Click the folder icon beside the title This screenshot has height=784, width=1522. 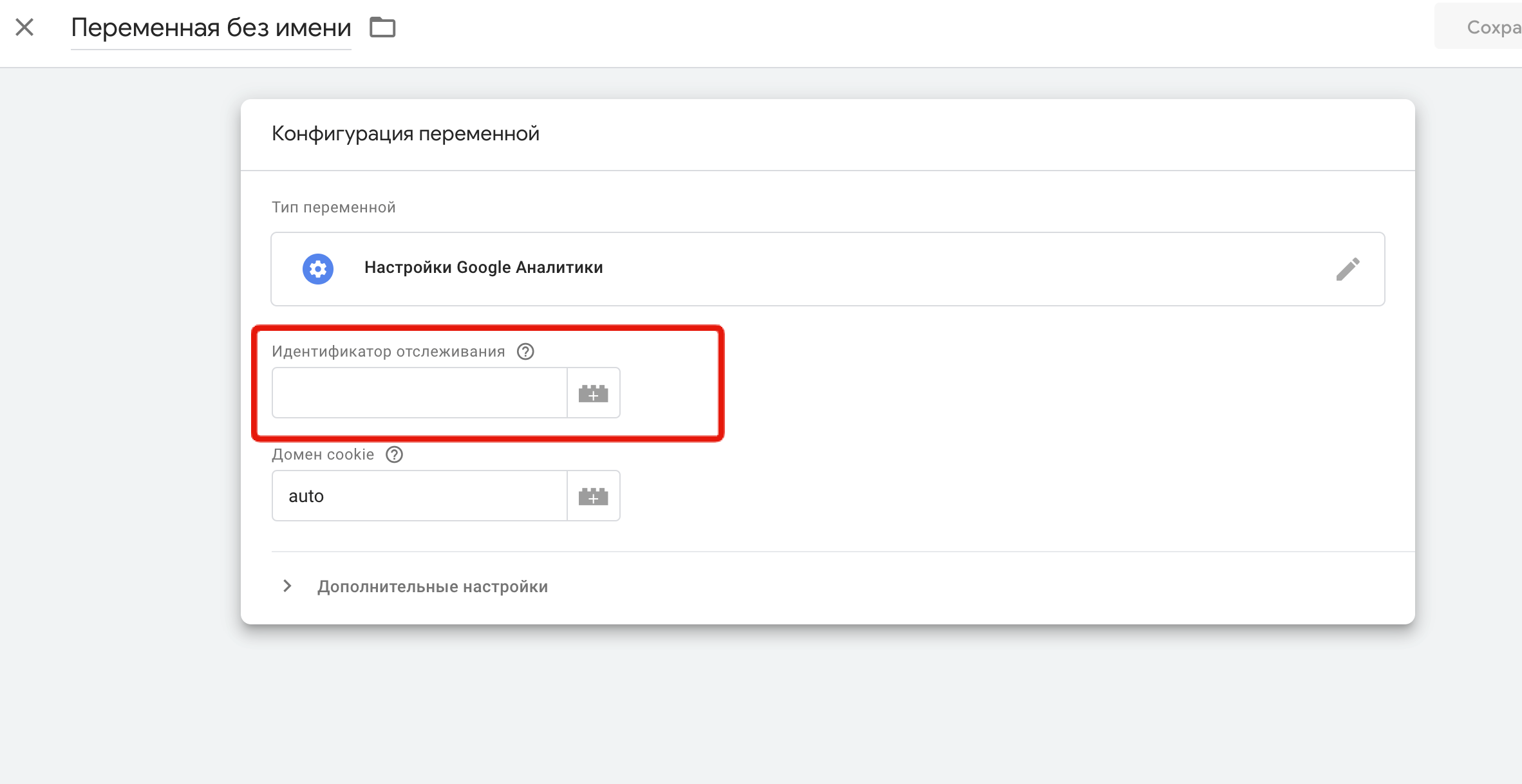[382, 27]
